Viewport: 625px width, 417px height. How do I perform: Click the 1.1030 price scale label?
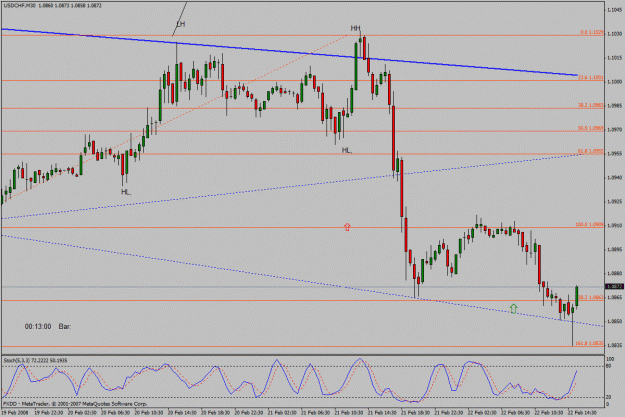pyautogui.click(x=614, y=34)
